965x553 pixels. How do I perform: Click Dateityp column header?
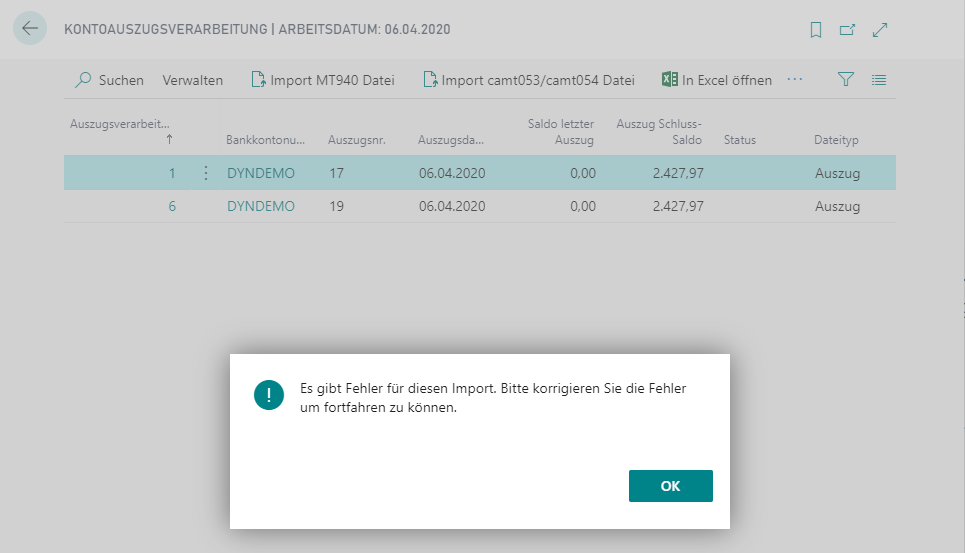coord(836,140)
